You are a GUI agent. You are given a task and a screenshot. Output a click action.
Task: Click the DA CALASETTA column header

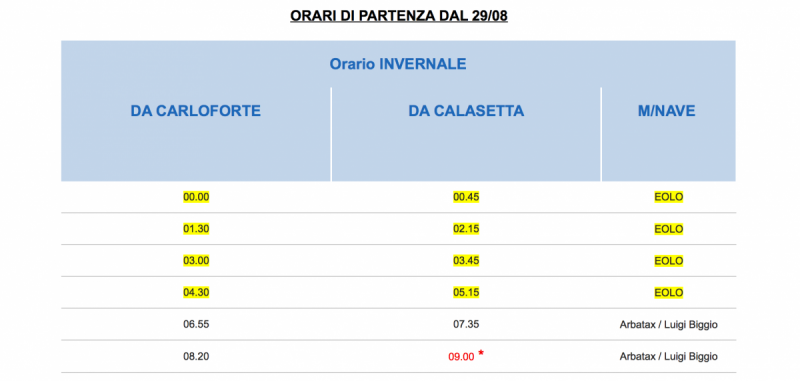pos(466,111)
